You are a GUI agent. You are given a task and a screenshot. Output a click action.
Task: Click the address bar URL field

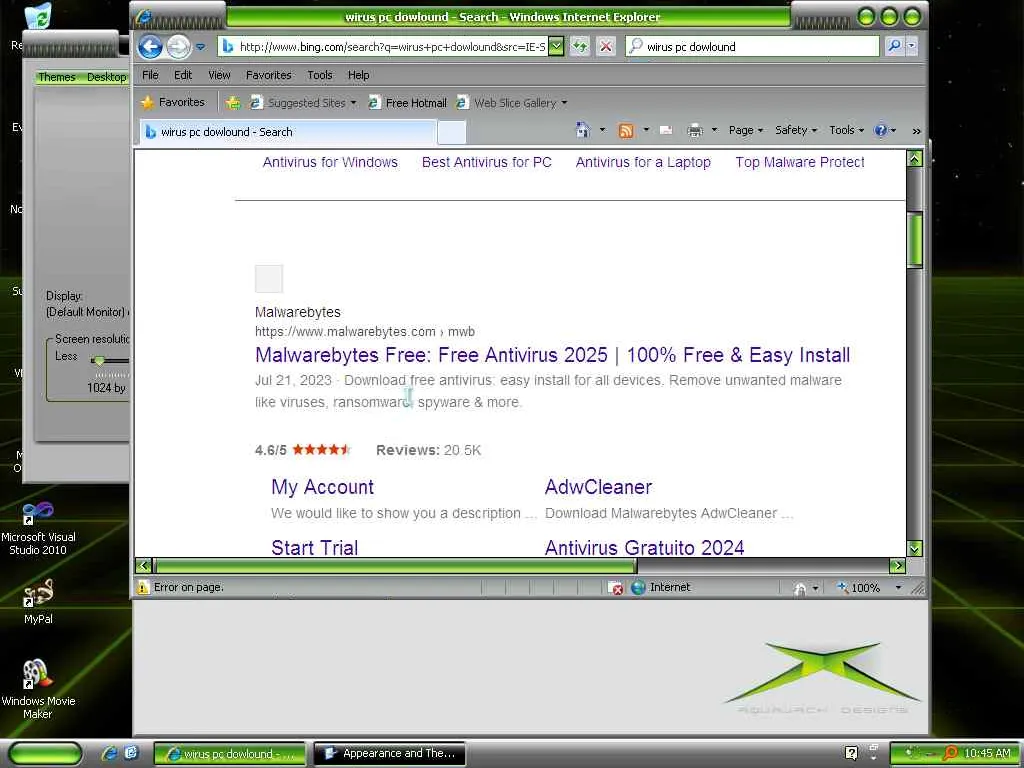pyautogui.click(x=391, y=46)
